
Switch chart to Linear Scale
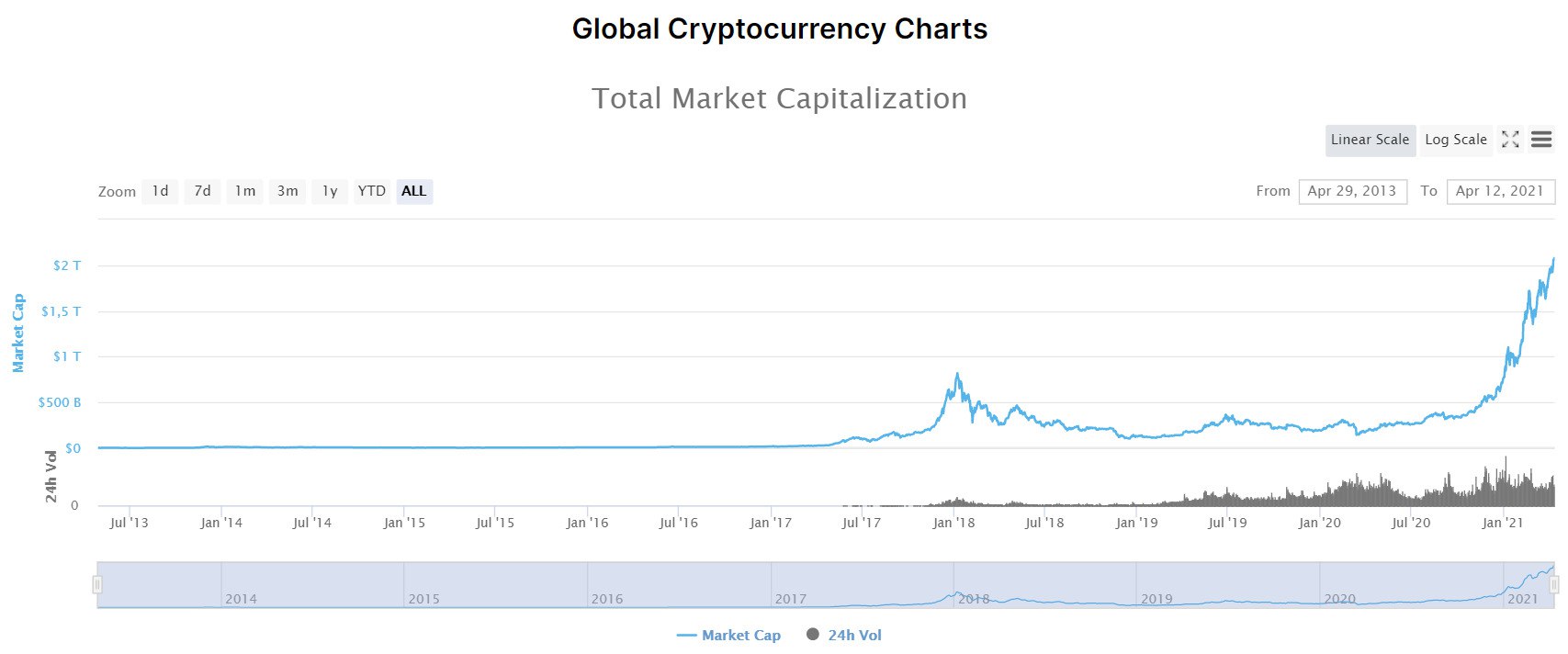1370,140
